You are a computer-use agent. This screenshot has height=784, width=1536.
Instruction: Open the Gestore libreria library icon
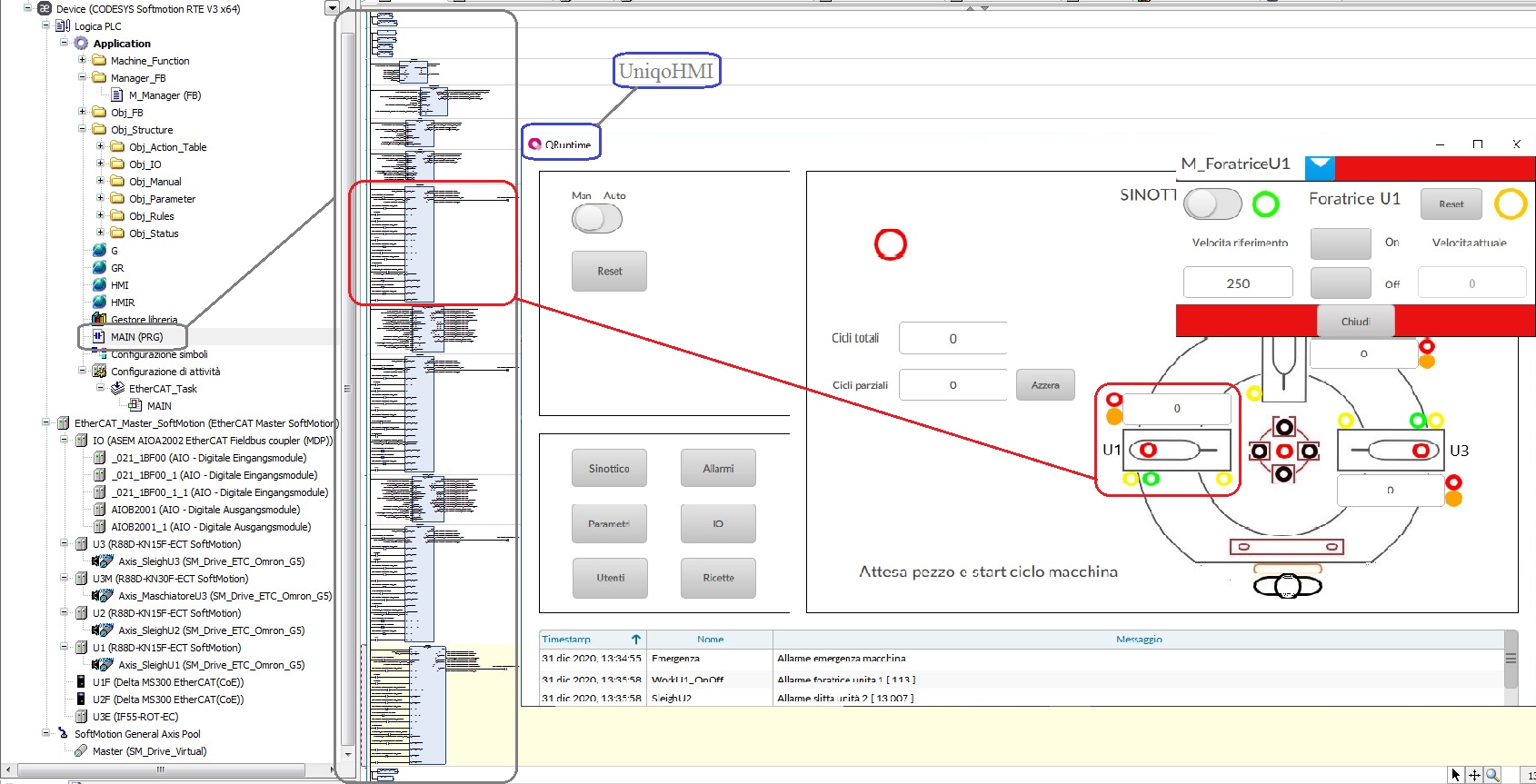pyautogui.click(x=99, y=319)
